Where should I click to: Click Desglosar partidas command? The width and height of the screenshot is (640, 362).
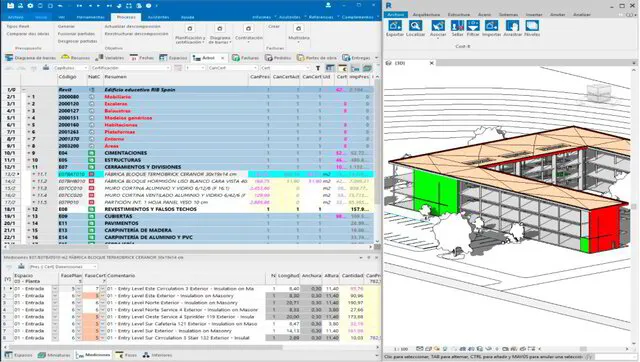click(78, 41)
